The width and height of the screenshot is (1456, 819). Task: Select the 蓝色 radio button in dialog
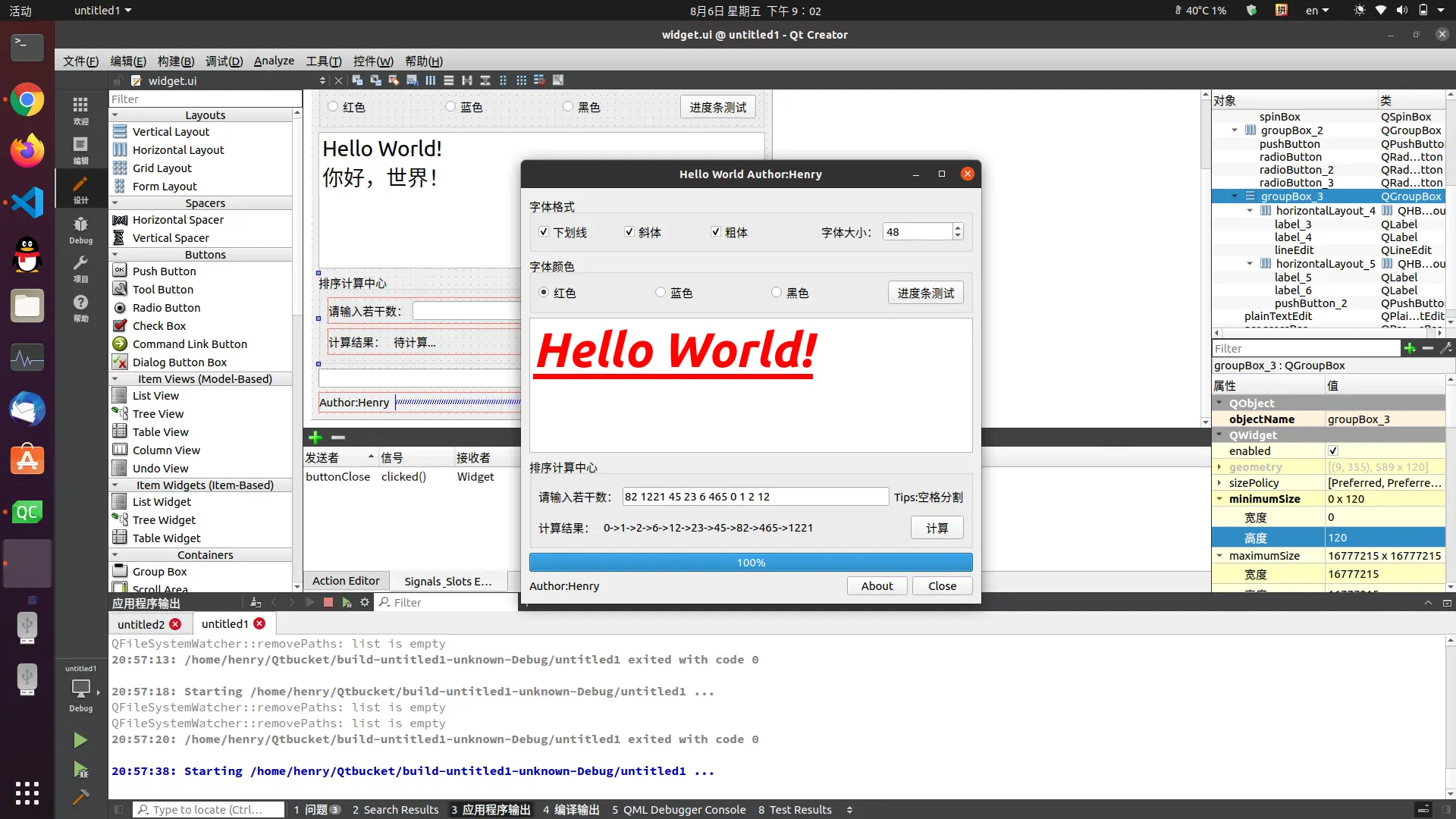(x=661, y=293)
